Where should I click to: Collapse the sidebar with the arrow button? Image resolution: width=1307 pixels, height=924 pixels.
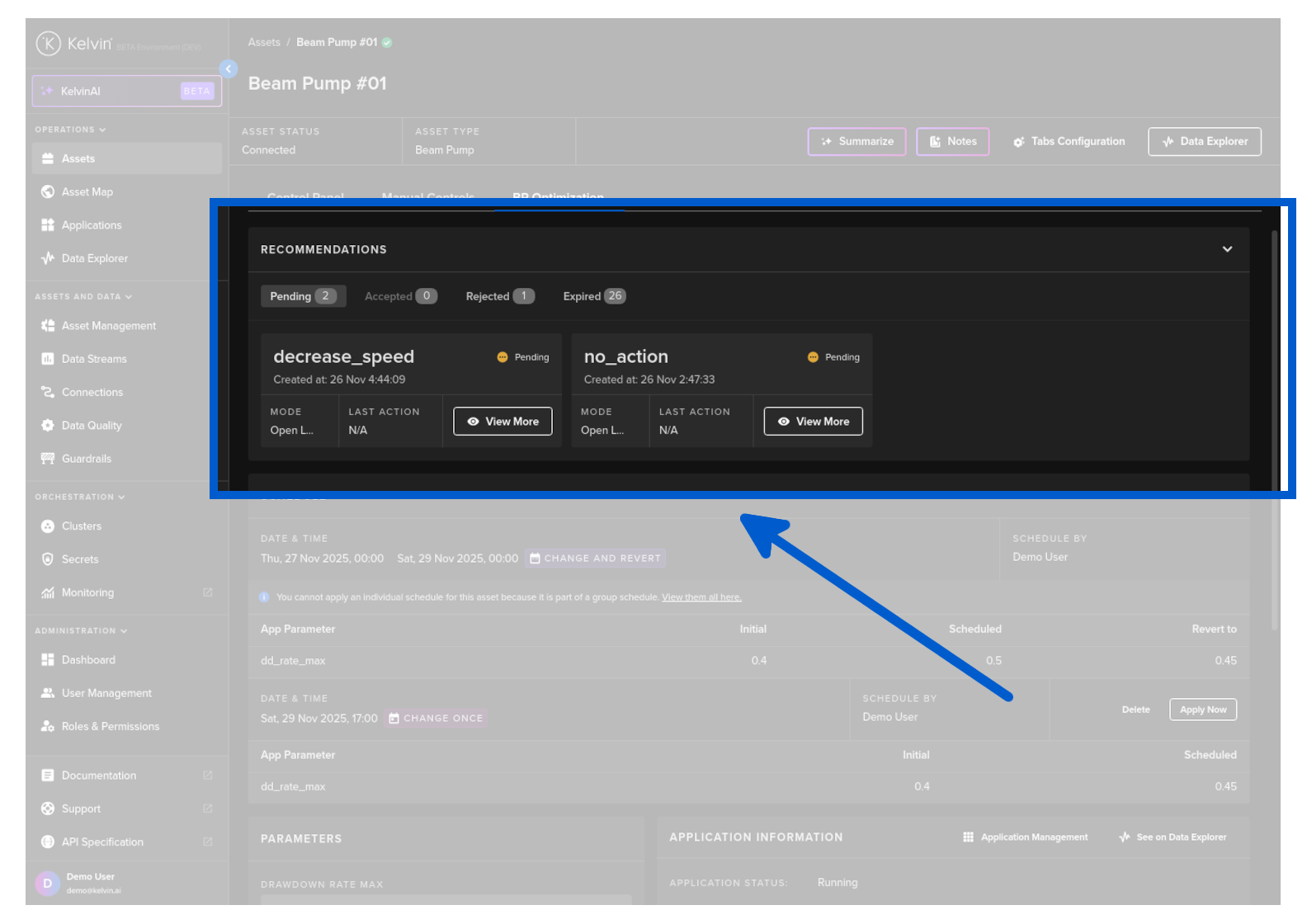point(229,69)
